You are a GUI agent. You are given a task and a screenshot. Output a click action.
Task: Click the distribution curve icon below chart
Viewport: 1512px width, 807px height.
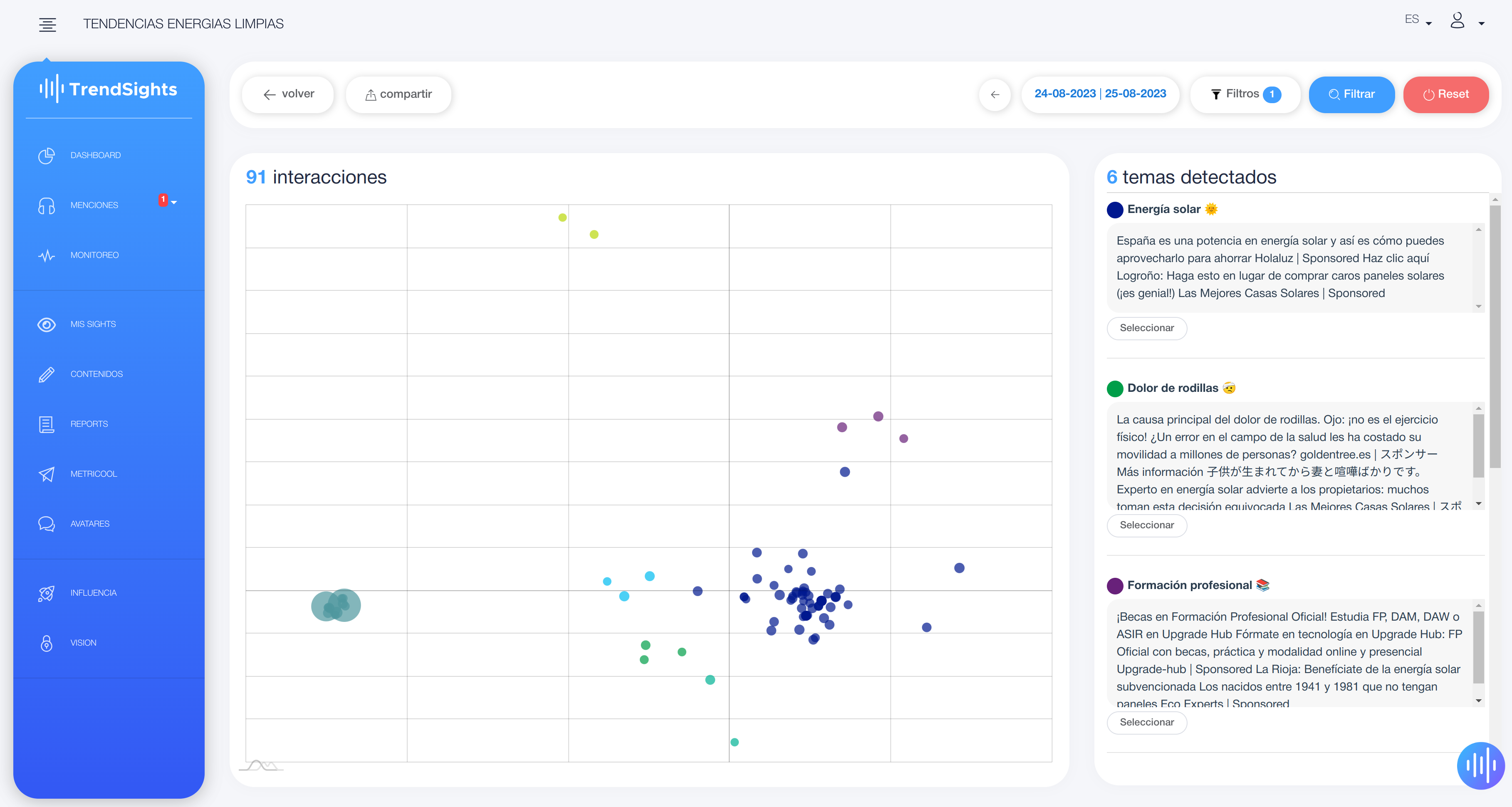pyautogui.click(x=261, y=765)
